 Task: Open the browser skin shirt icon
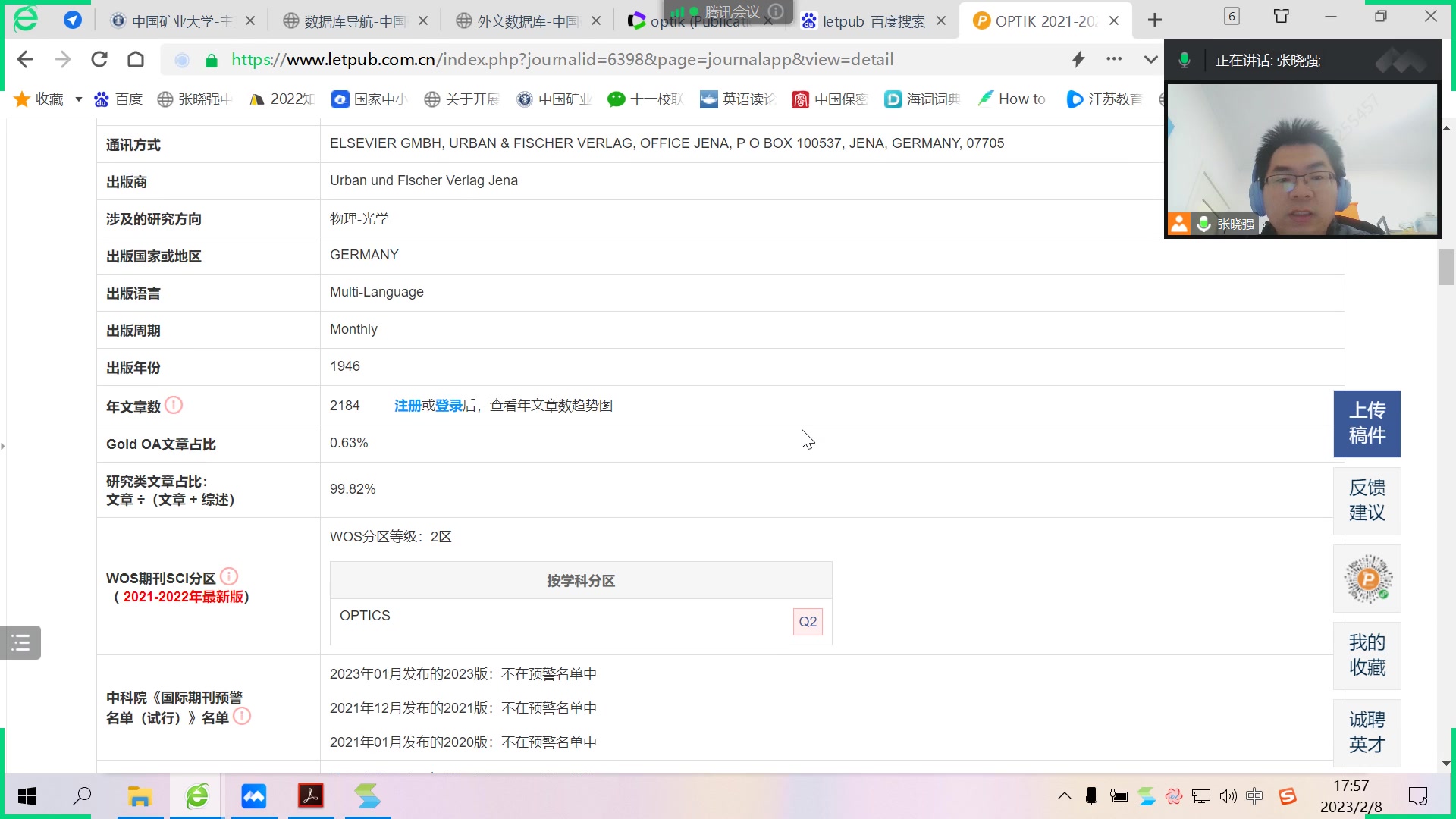tap(1282, 16)
